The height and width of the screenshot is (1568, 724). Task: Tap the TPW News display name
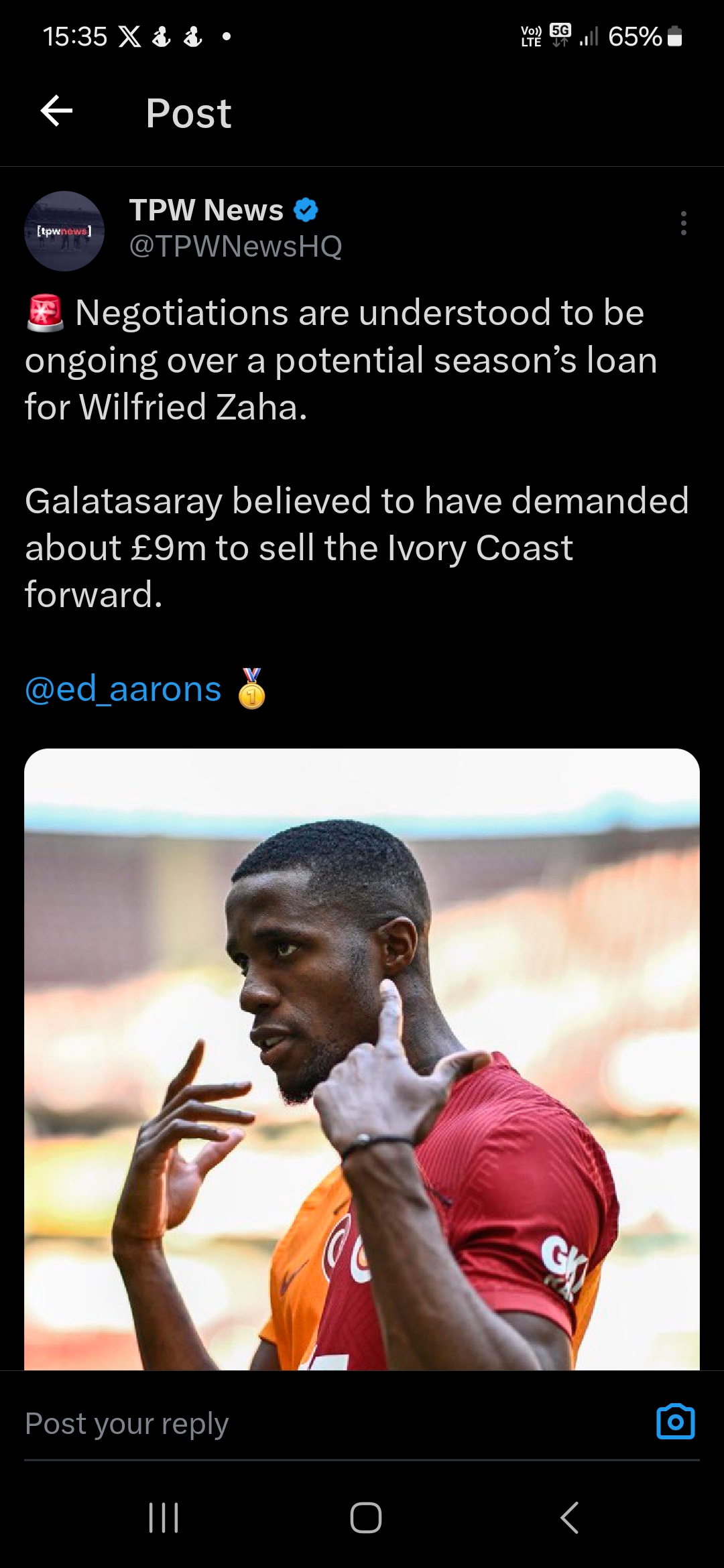pyautogui.click(x=206, y=210)
